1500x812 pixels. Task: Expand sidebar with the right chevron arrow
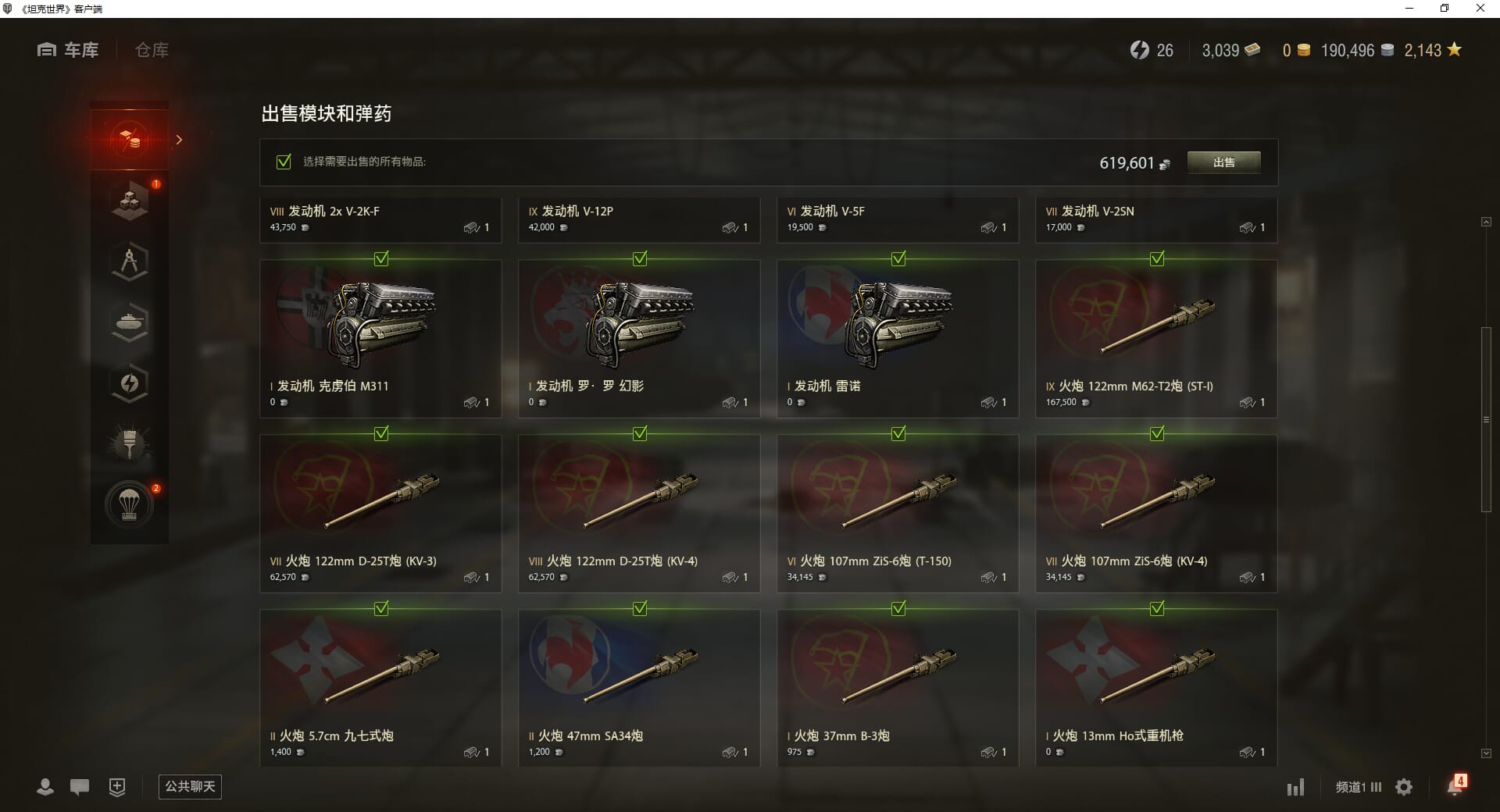(x=179, y=140)
